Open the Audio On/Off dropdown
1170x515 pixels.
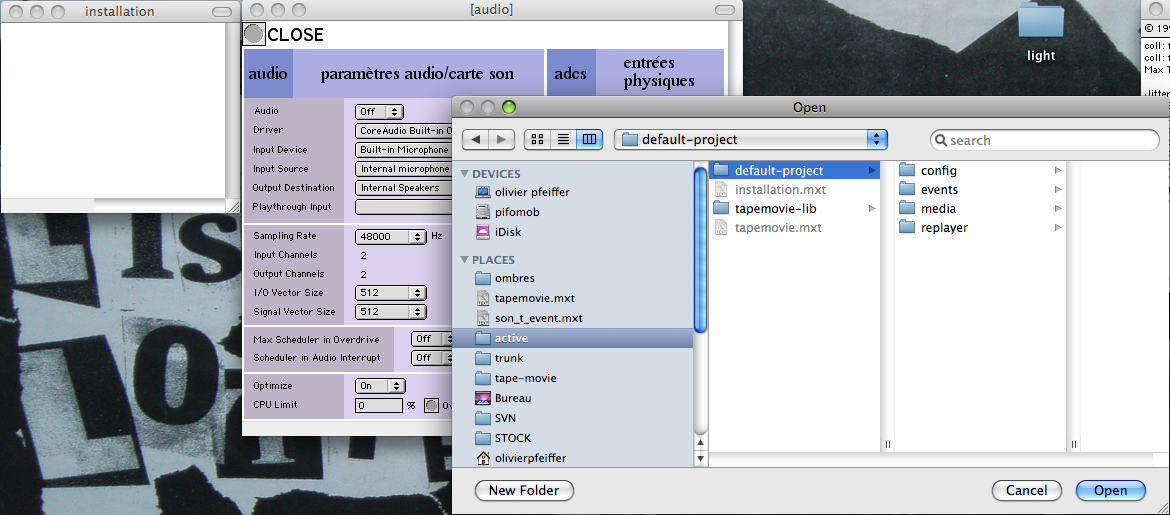pyautogui.click(x=380, y=112)
